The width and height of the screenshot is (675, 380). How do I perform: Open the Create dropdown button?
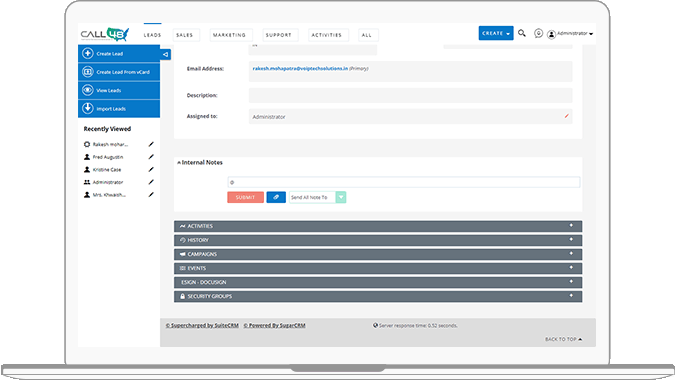click(x=496, y=33)
